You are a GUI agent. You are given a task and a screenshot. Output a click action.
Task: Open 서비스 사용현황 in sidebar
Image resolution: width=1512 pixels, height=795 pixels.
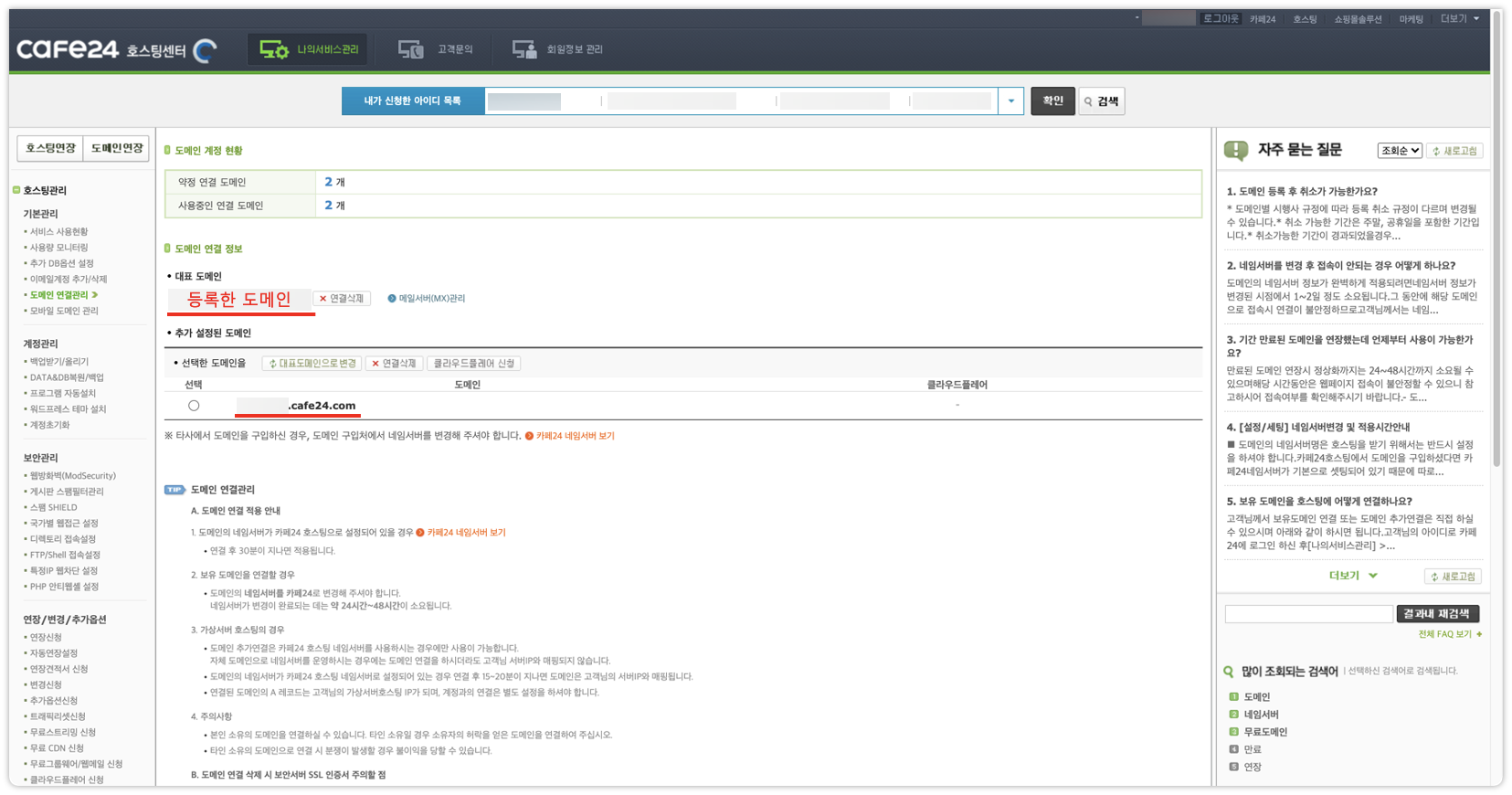[x=58, y=232]
